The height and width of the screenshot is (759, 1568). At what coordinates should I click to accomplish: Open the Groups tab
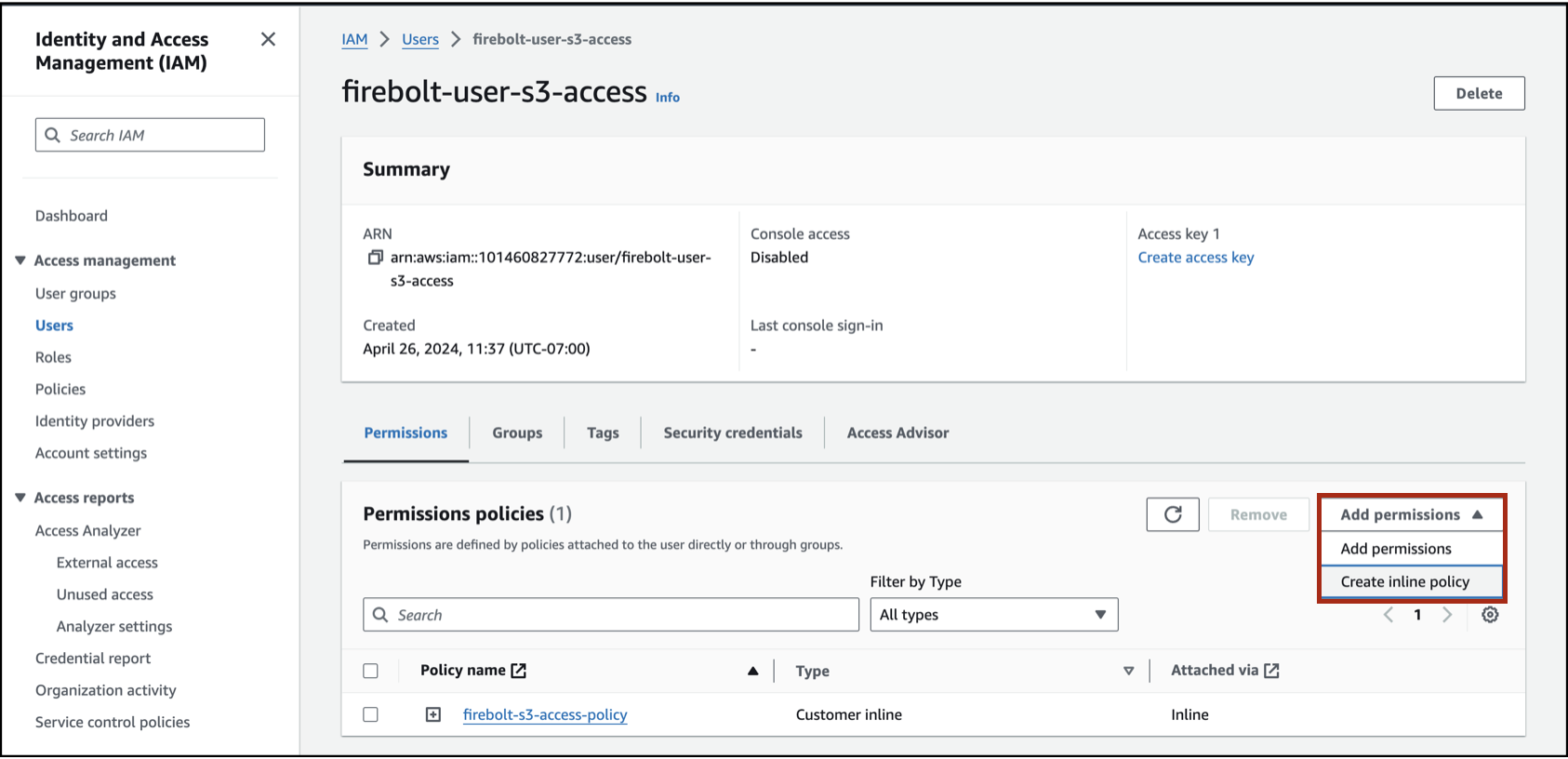tap(517, 433)
